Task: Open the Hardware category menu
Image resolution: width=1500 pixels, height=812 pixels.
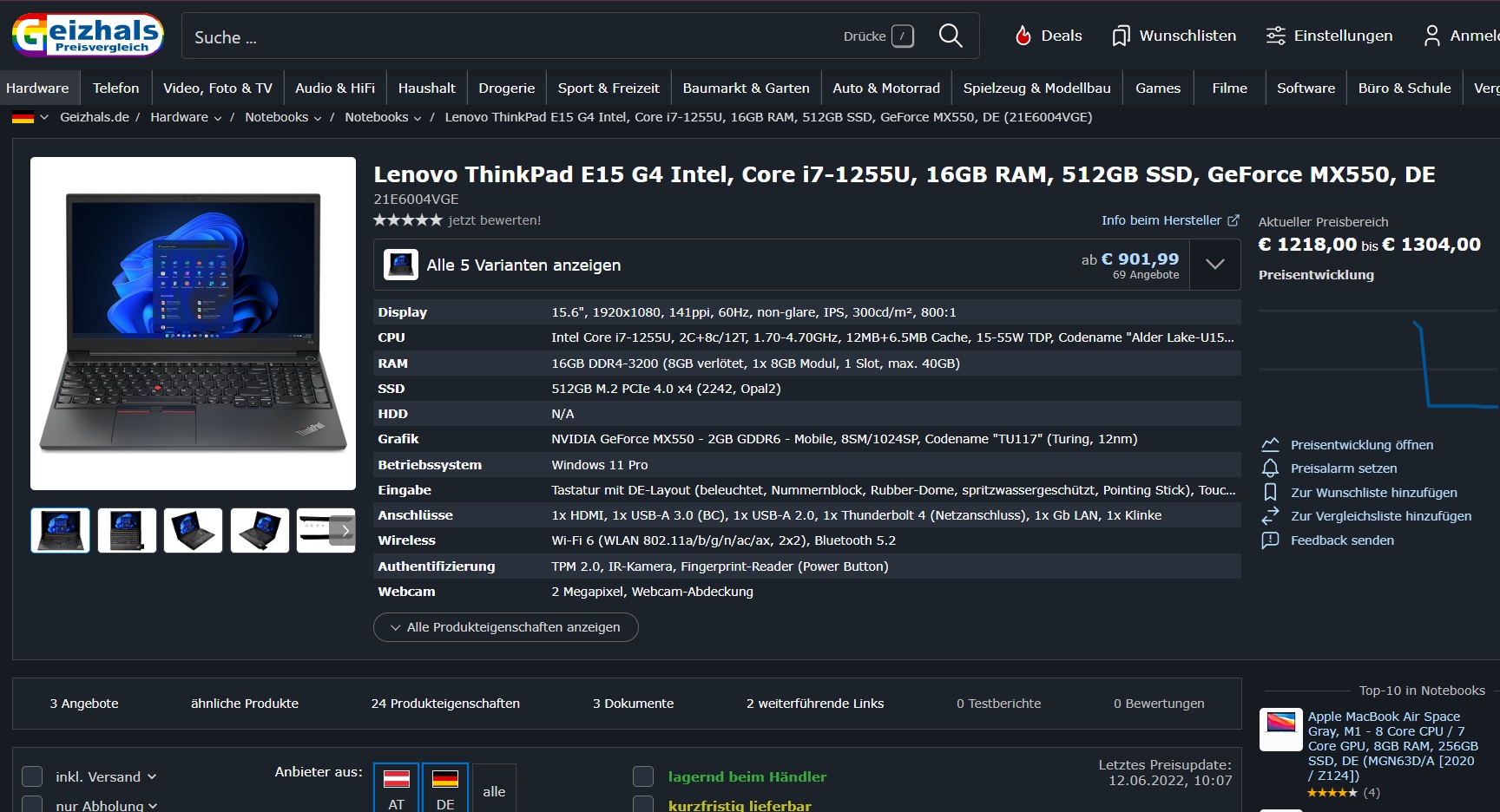Action: tap(37, 88)
